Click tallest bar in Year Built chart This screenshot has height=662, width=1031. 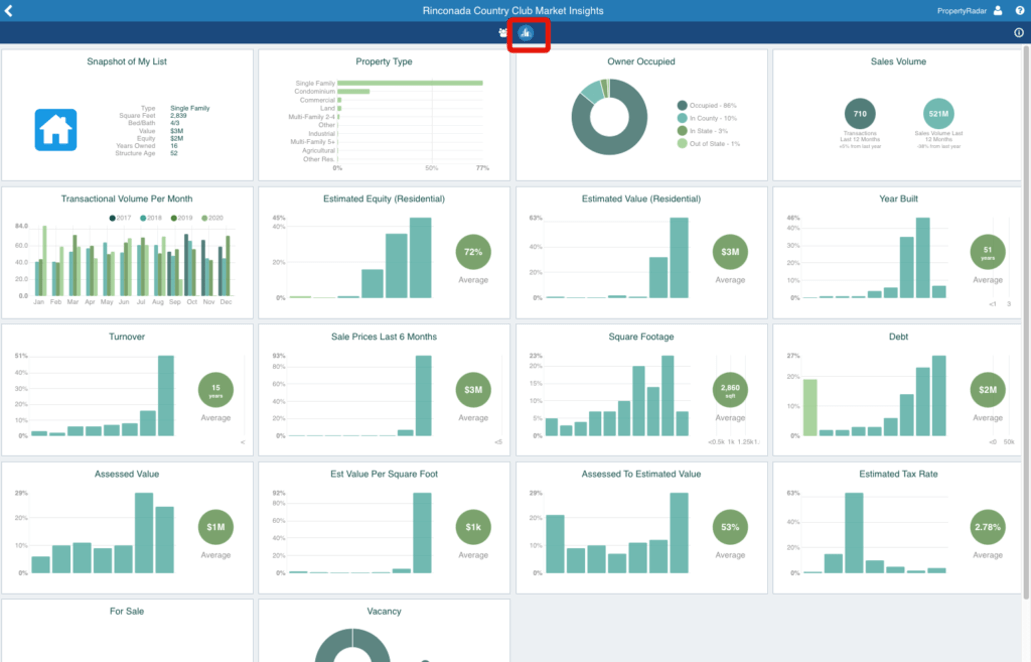click(923, 258)
